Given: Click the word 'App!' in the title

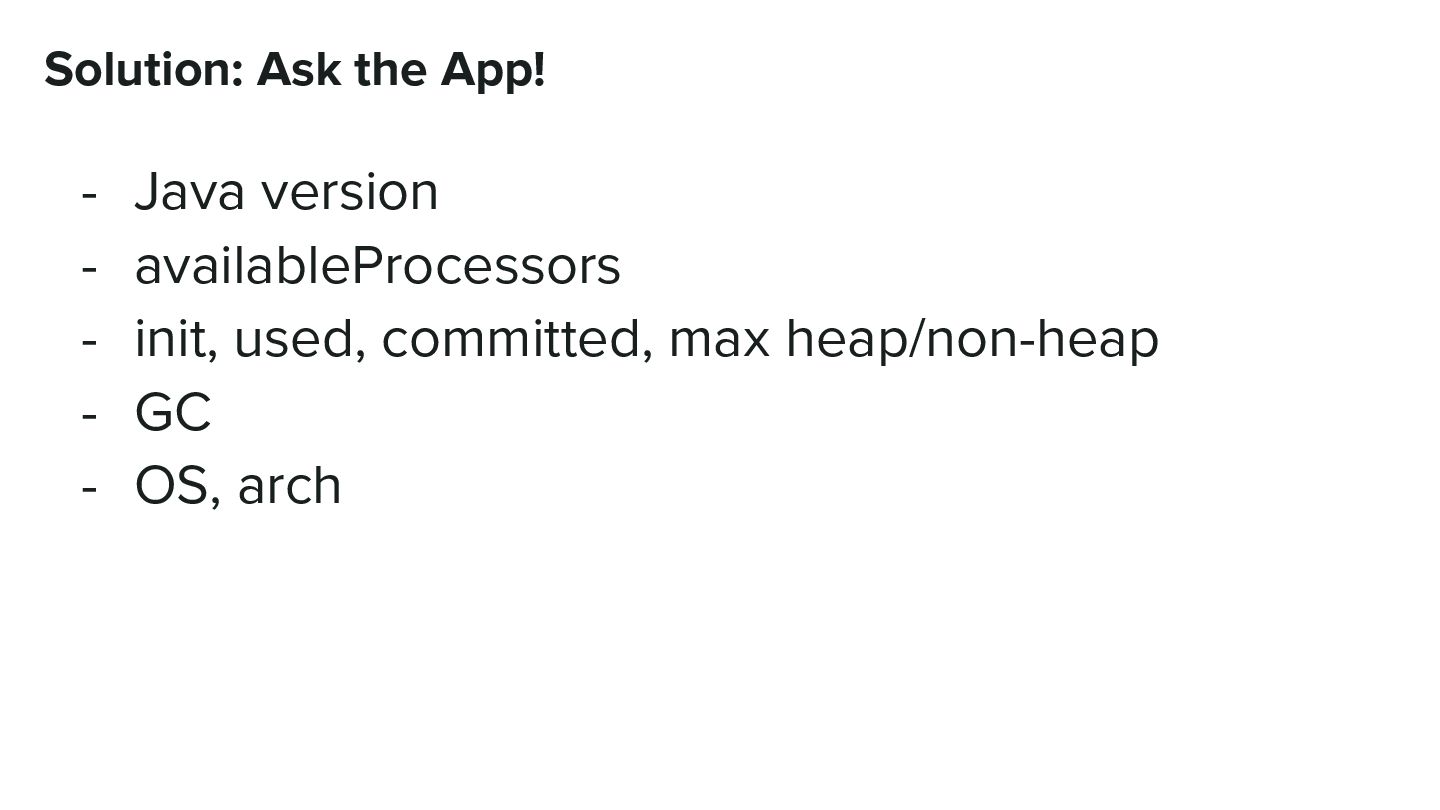Looking at the screenshot, I should (x=492, y=70).
